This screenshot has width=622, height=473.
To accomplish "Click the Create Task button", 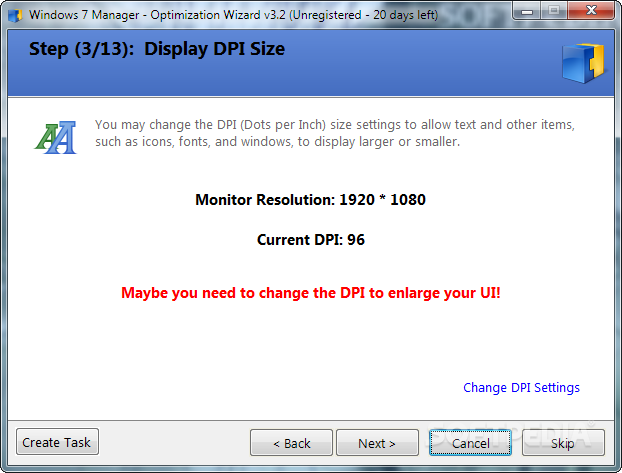I will pyautogui.click(x=57, y=442).
